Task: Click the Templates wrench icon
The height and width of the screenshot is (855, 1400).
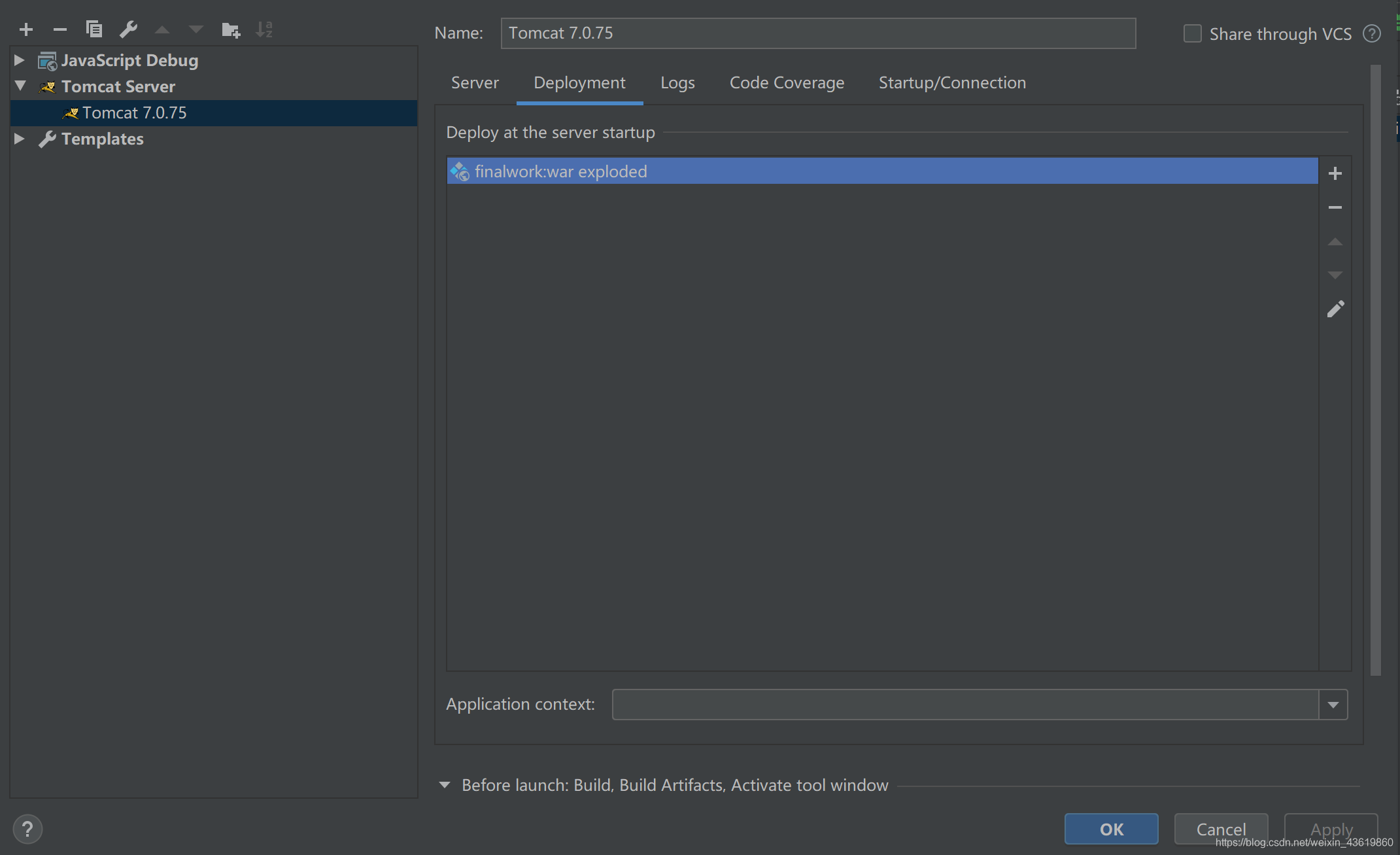Action: pos(47,139)
